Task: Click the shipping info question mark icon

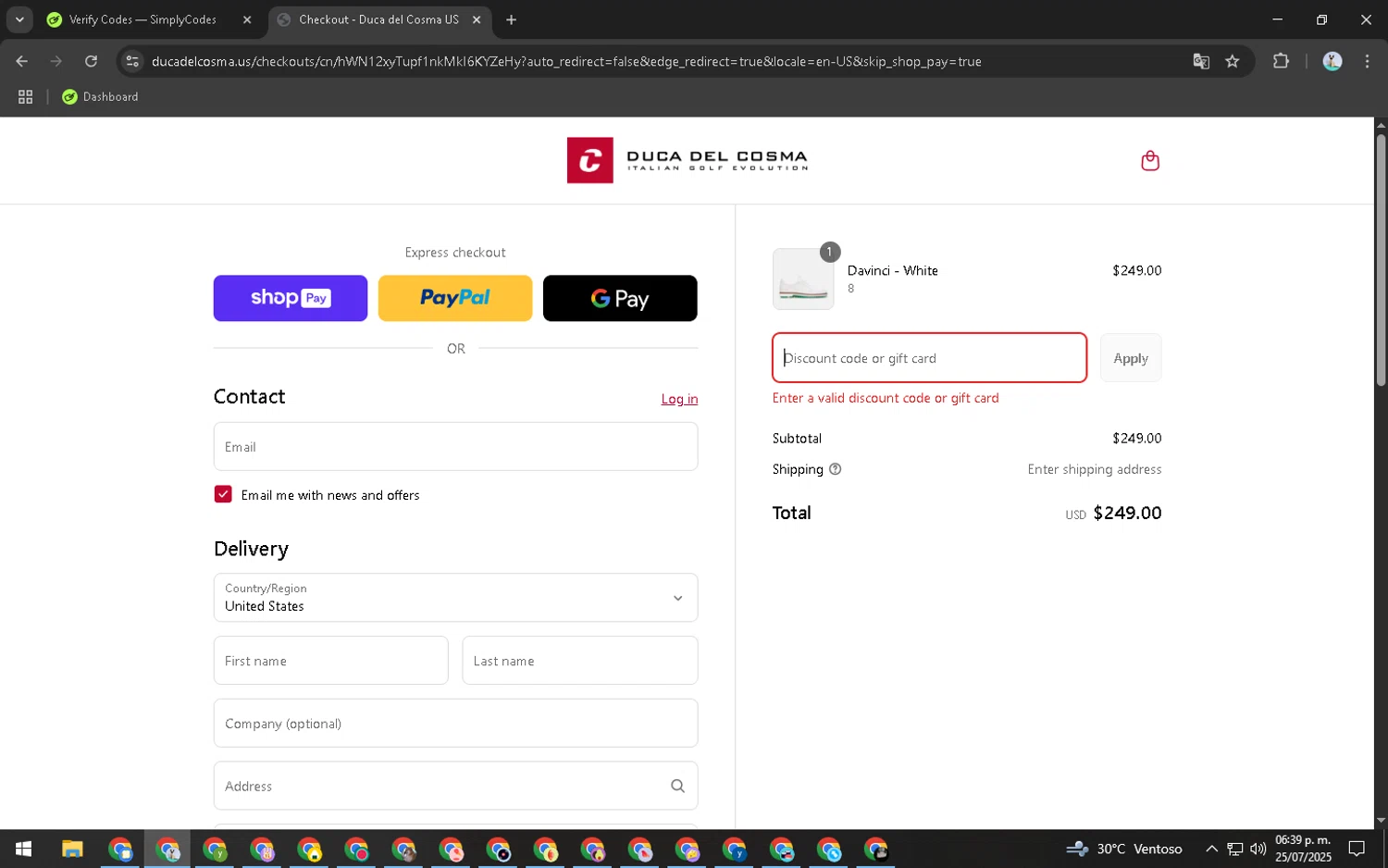Action: (835, 469)
